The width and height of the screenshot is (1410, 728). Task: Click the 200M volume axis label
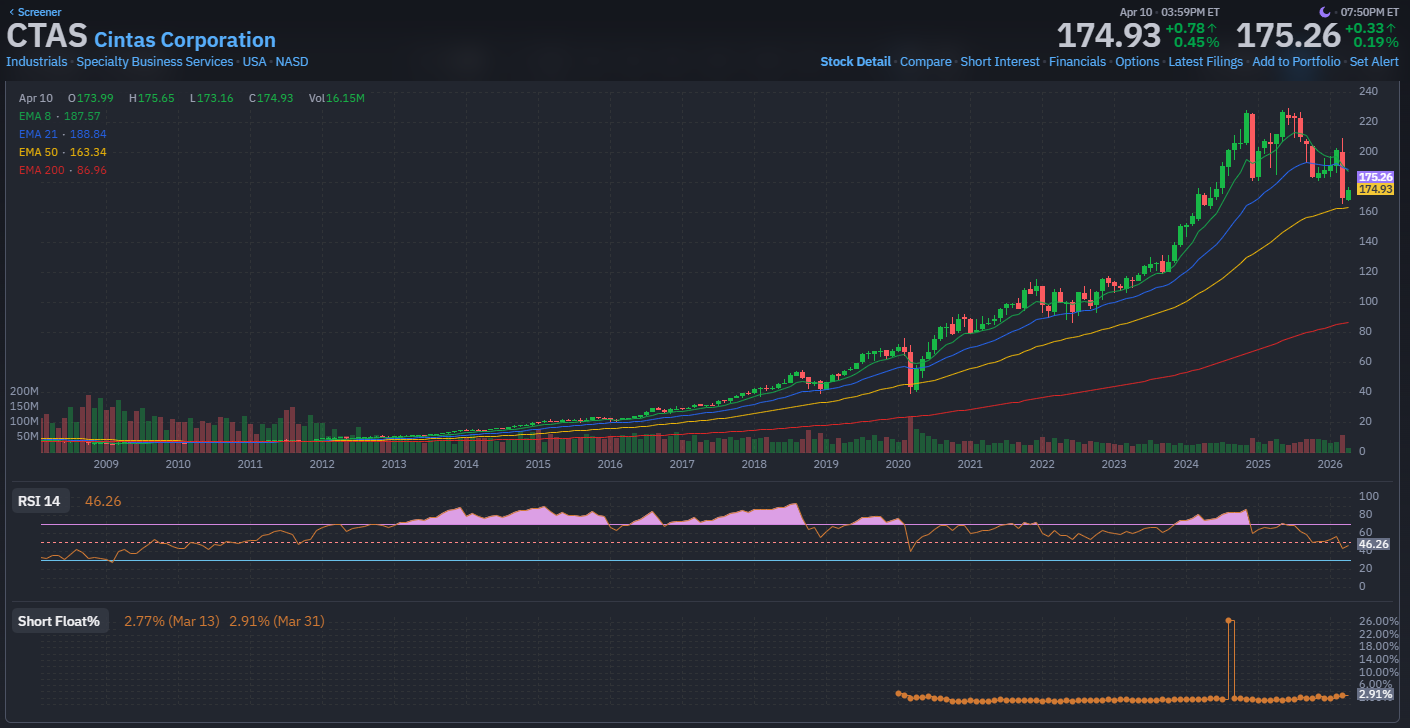coord(24,391)
